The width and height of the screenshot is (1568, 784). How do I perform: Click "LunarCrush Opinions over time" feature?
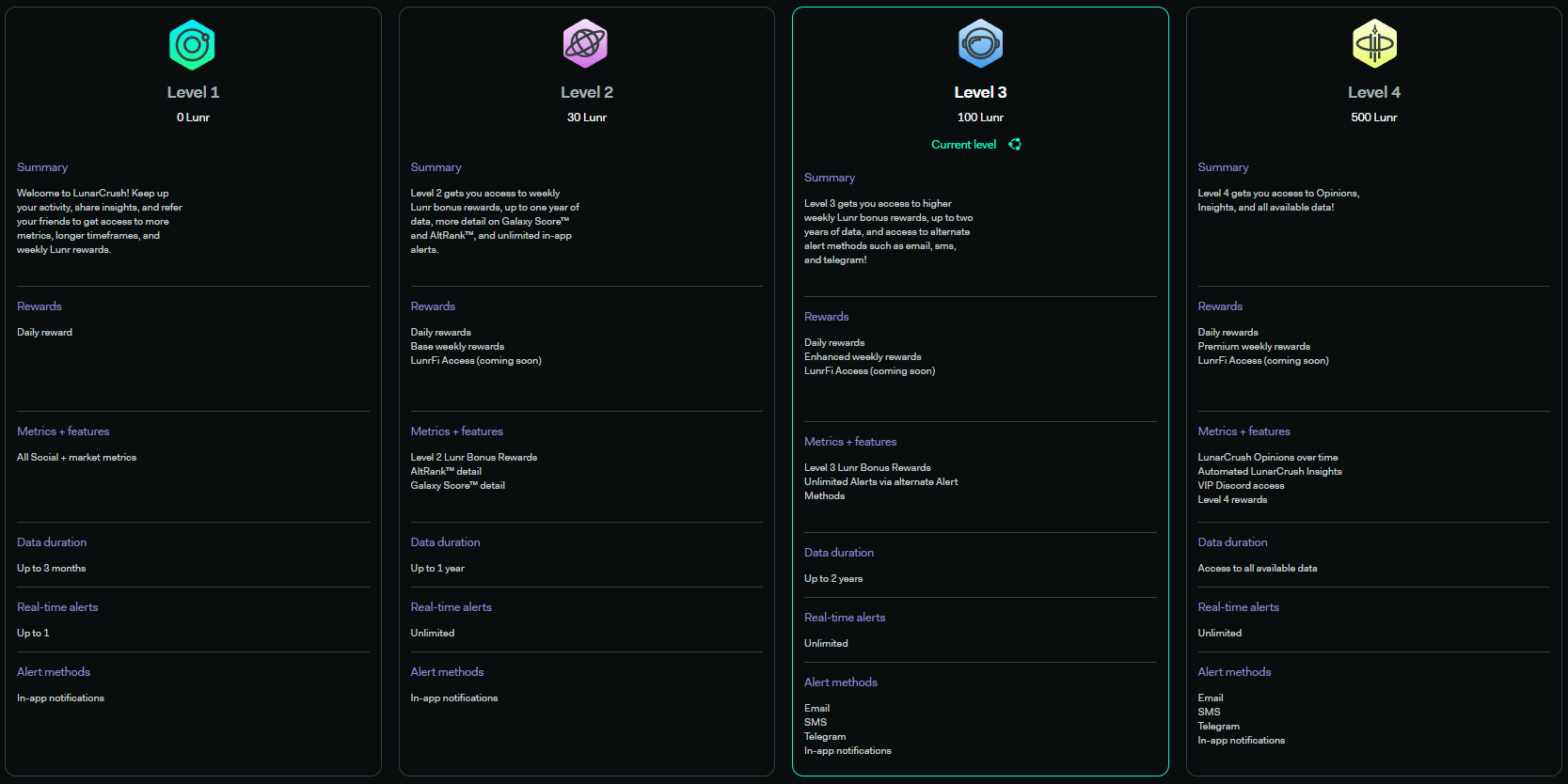point(1268,458)
